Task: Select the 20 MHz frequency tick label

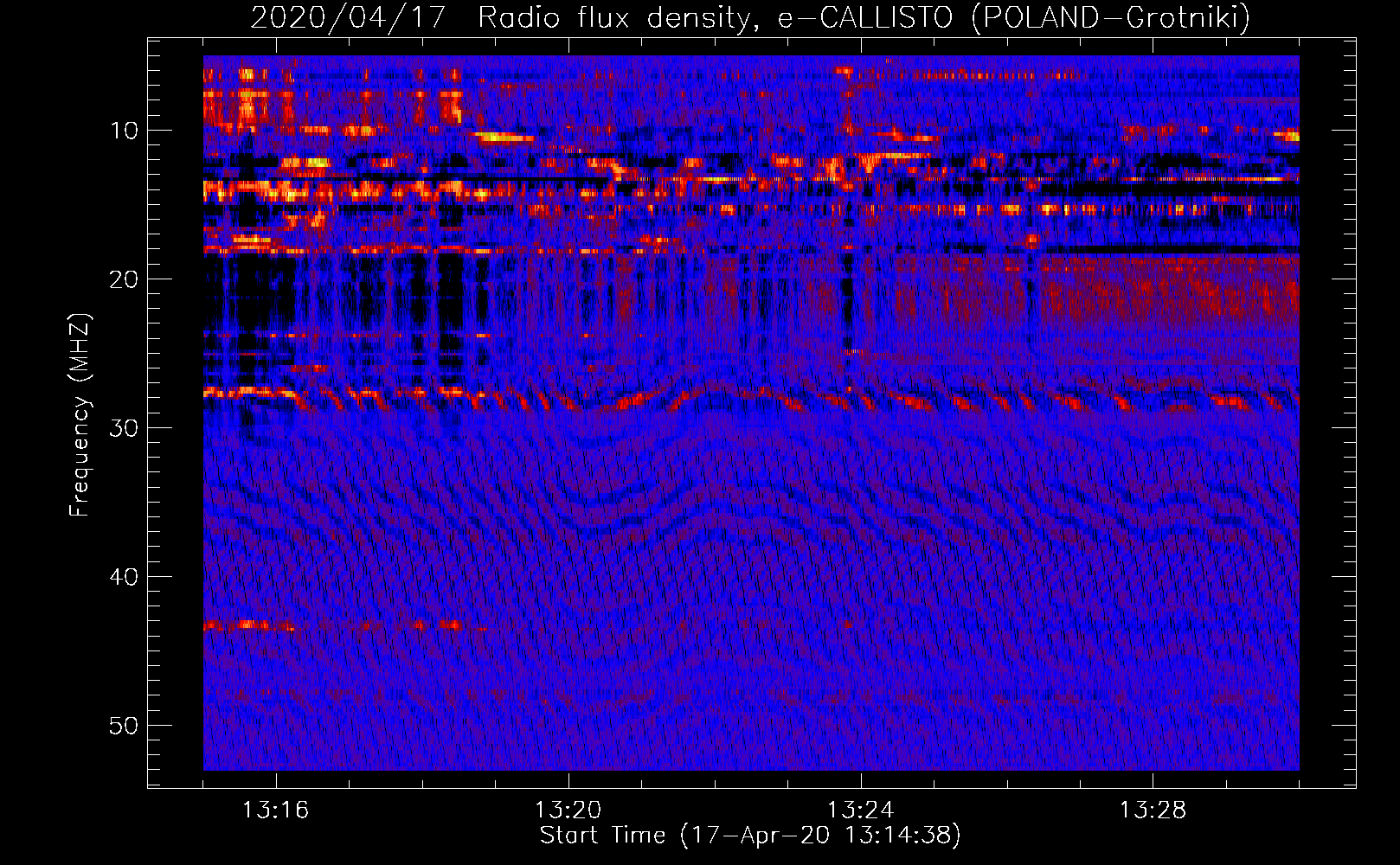Action: [125, 279]
